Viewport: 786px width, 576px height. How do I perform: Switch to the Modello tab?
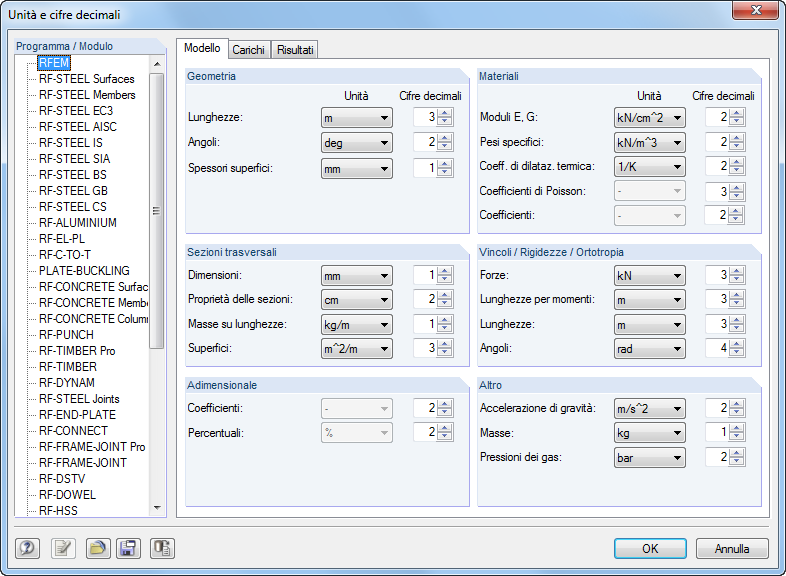(x=202, y=48)
